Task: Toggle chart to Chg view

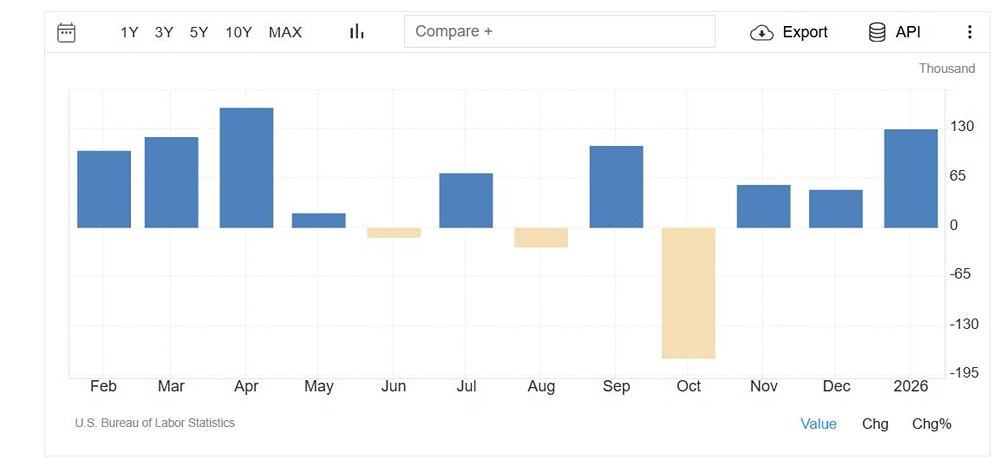Action: click(x=875, y=424)
